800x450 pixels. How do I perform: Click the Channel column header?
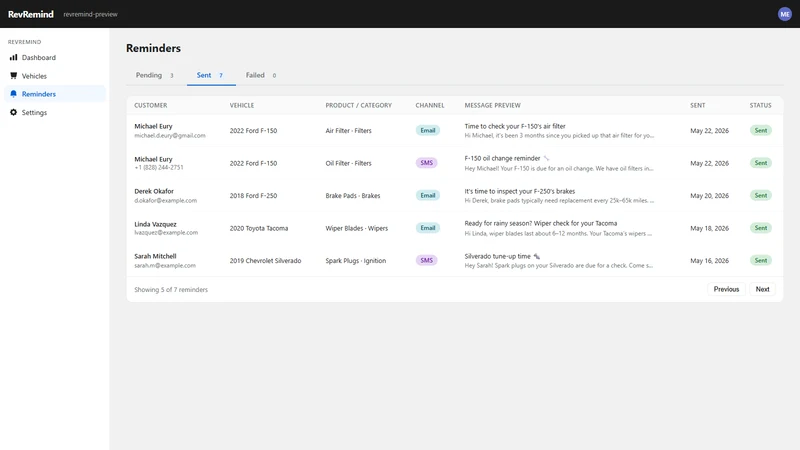[x=430, y=105]
